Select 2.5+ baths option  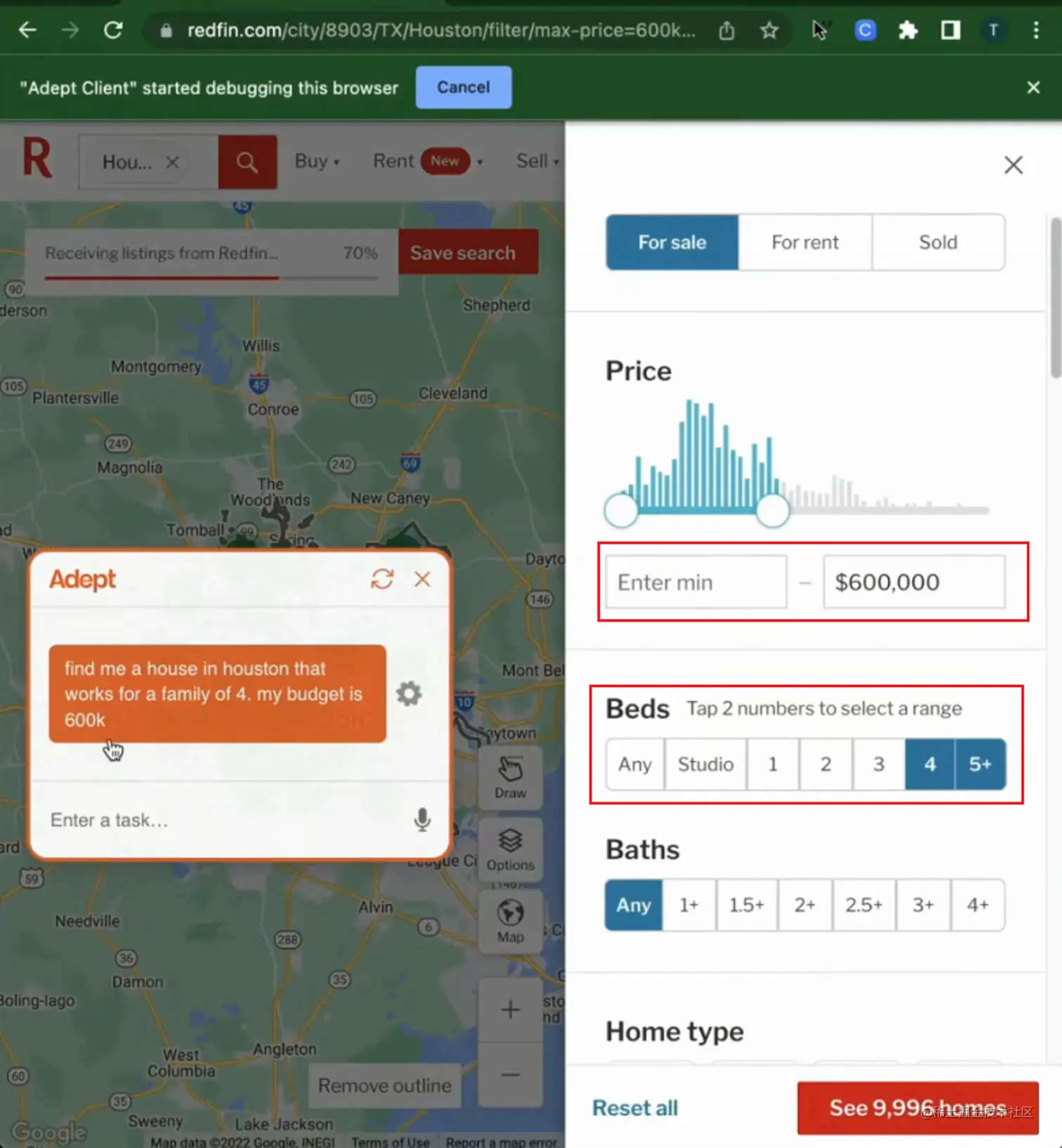pos(864,905)
